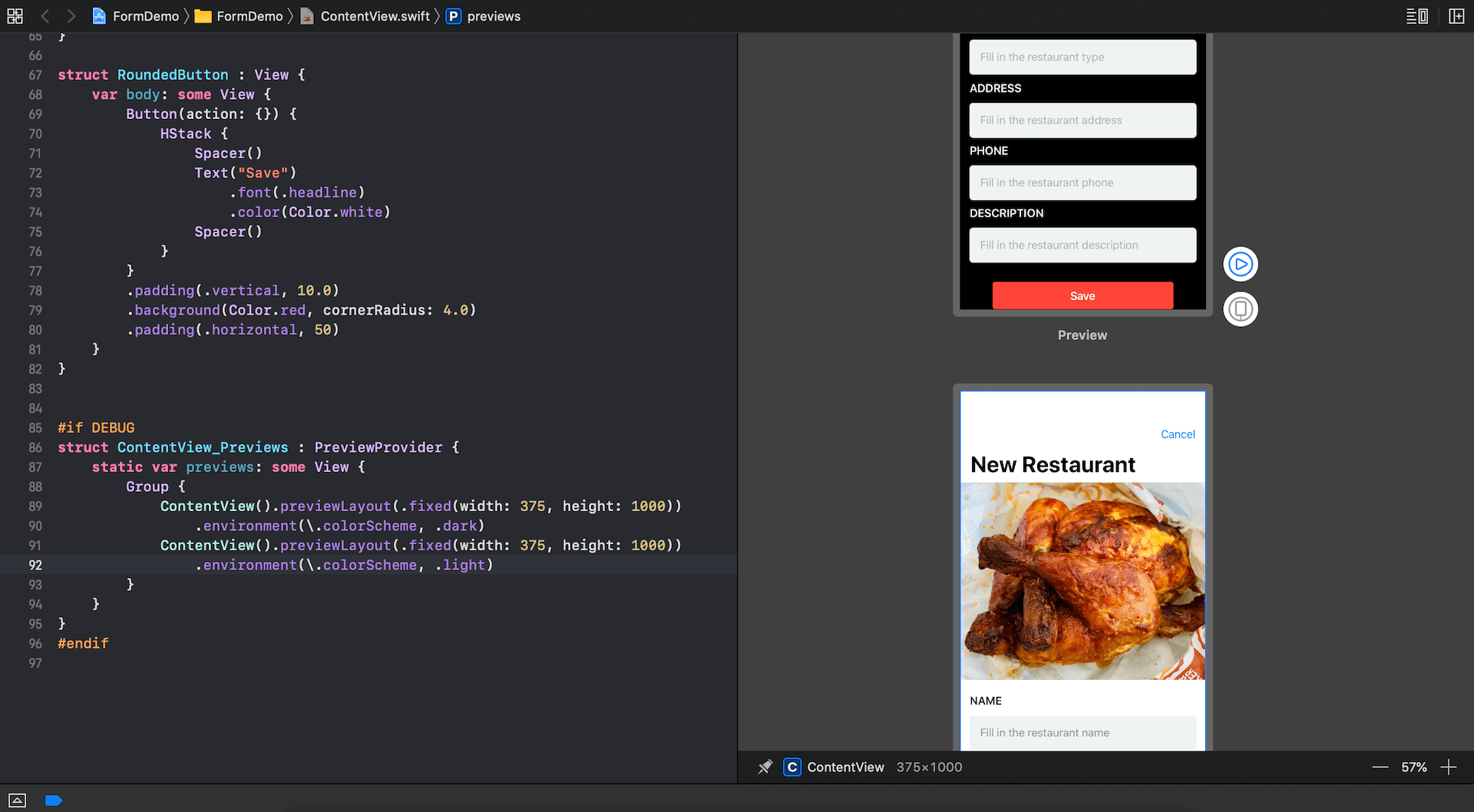This screenshot has height=812, width=1474.
Task: Toggle the blue breakpoints indicator
Action: click(x=53, y=800)
